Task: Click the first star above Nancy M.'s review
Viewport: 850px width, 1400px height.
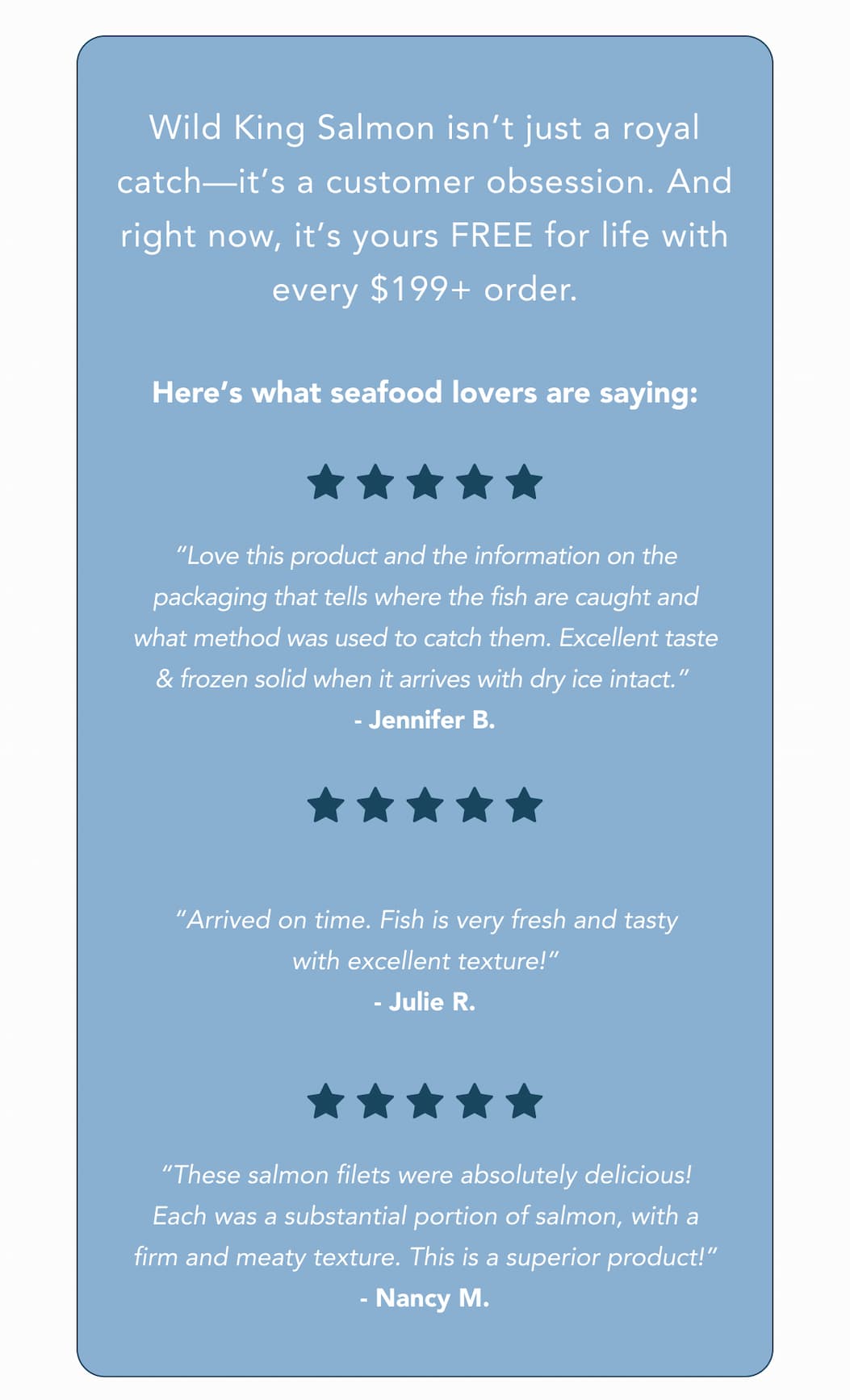Action: (326, 1101)
